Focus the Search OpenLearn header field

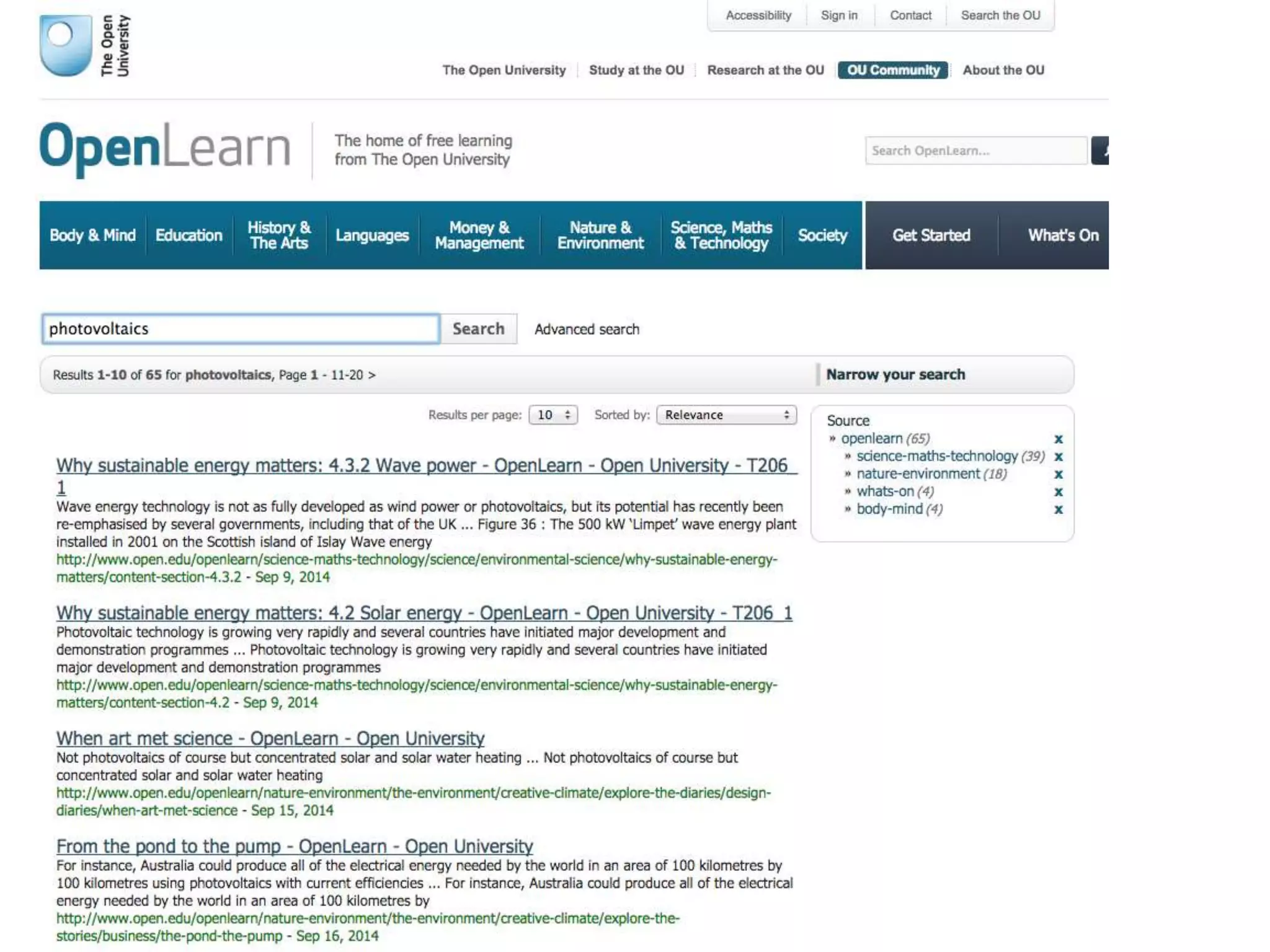(975, 151)
